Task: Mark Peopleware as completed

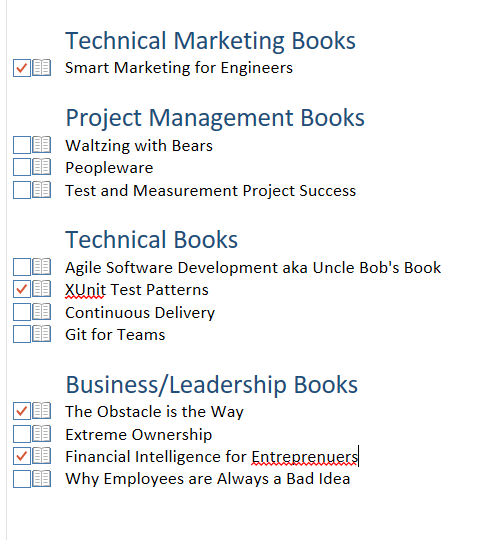Action: coord(22,167)
